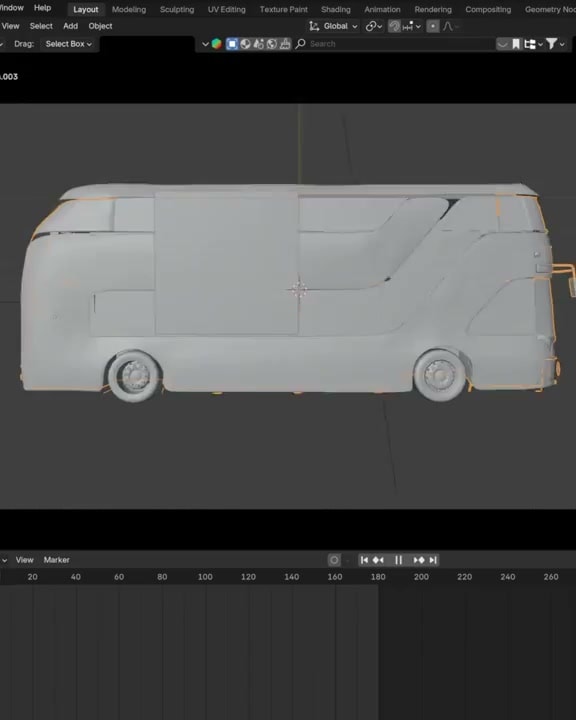
Task: Open Global transform orientation dropdown
Action: 335,26
